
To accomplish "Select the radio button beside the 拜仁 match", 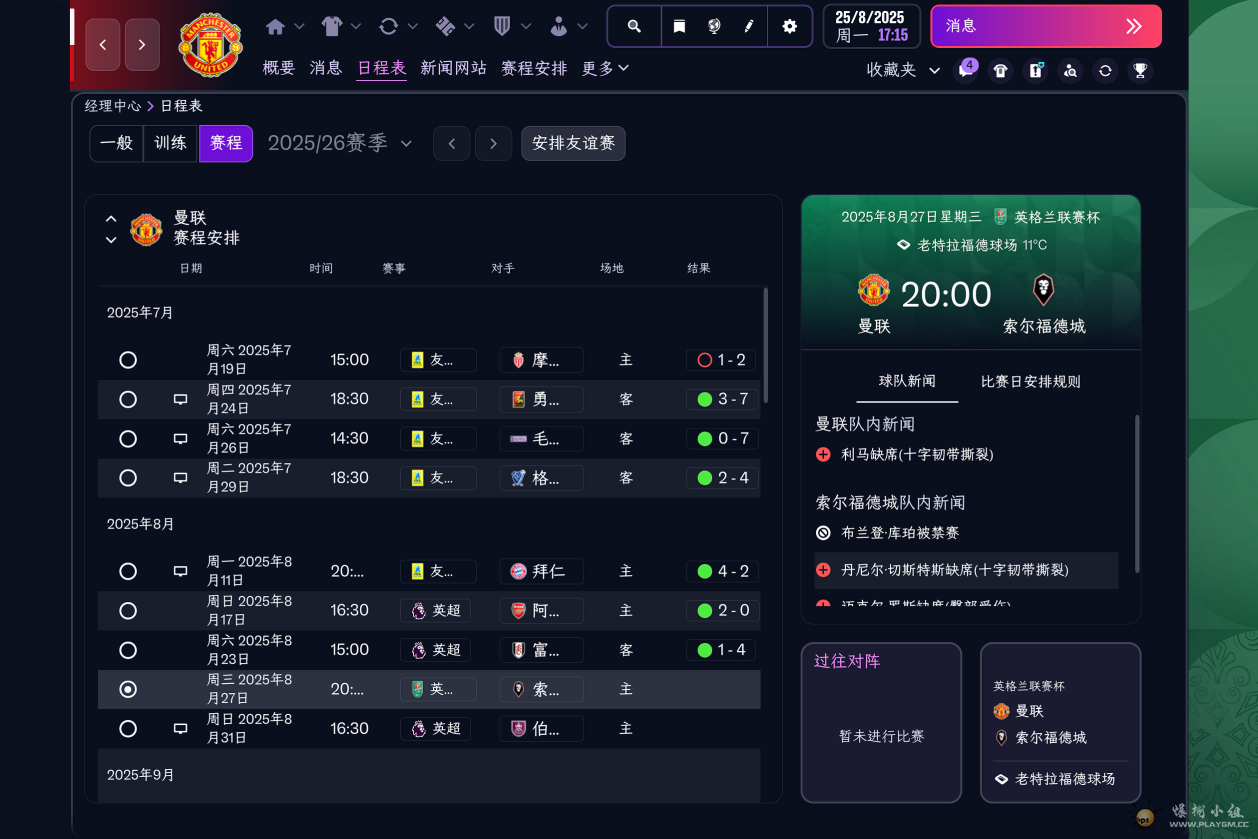I will click(x=128, y=570).
